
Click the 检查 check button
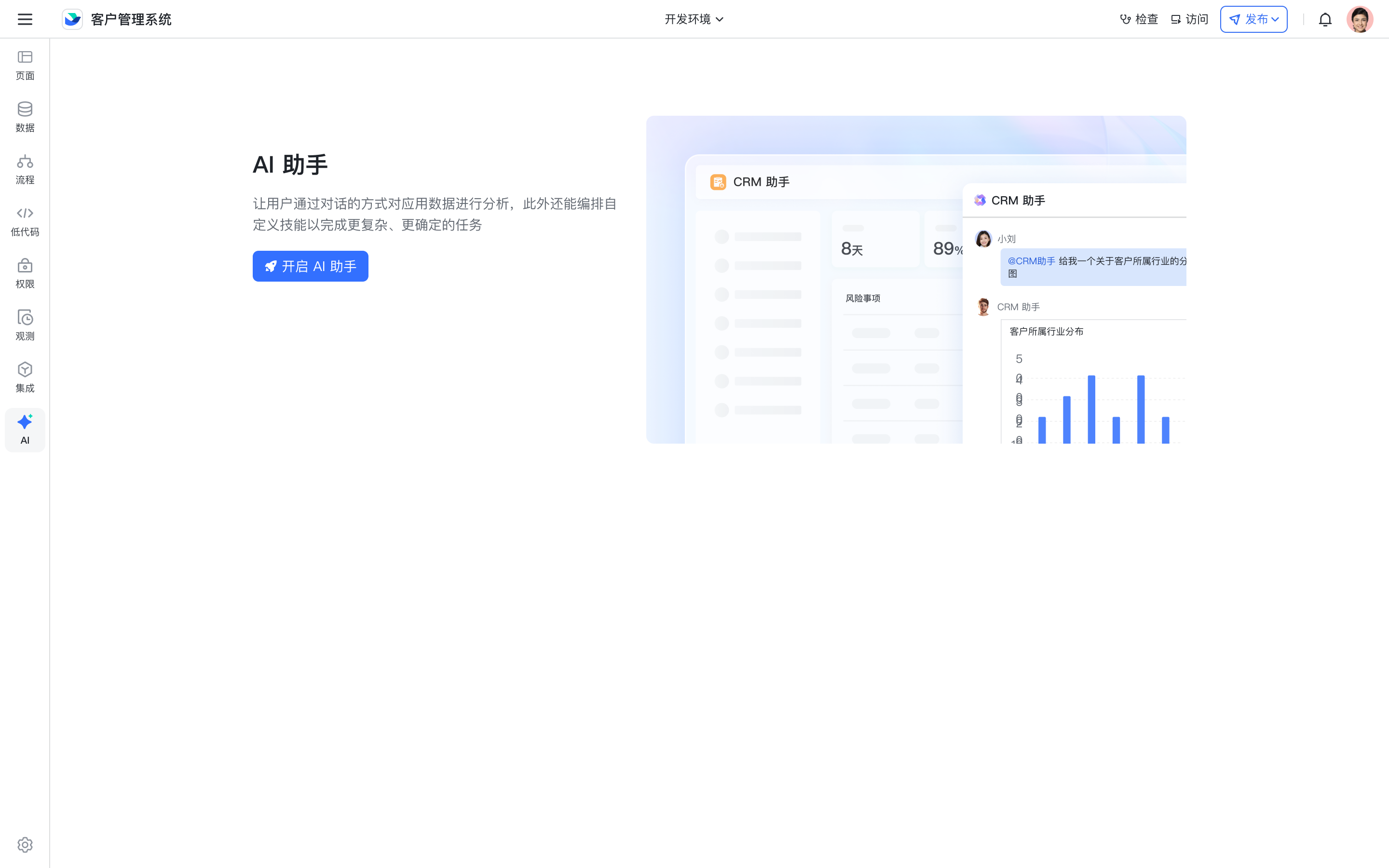1139,19
